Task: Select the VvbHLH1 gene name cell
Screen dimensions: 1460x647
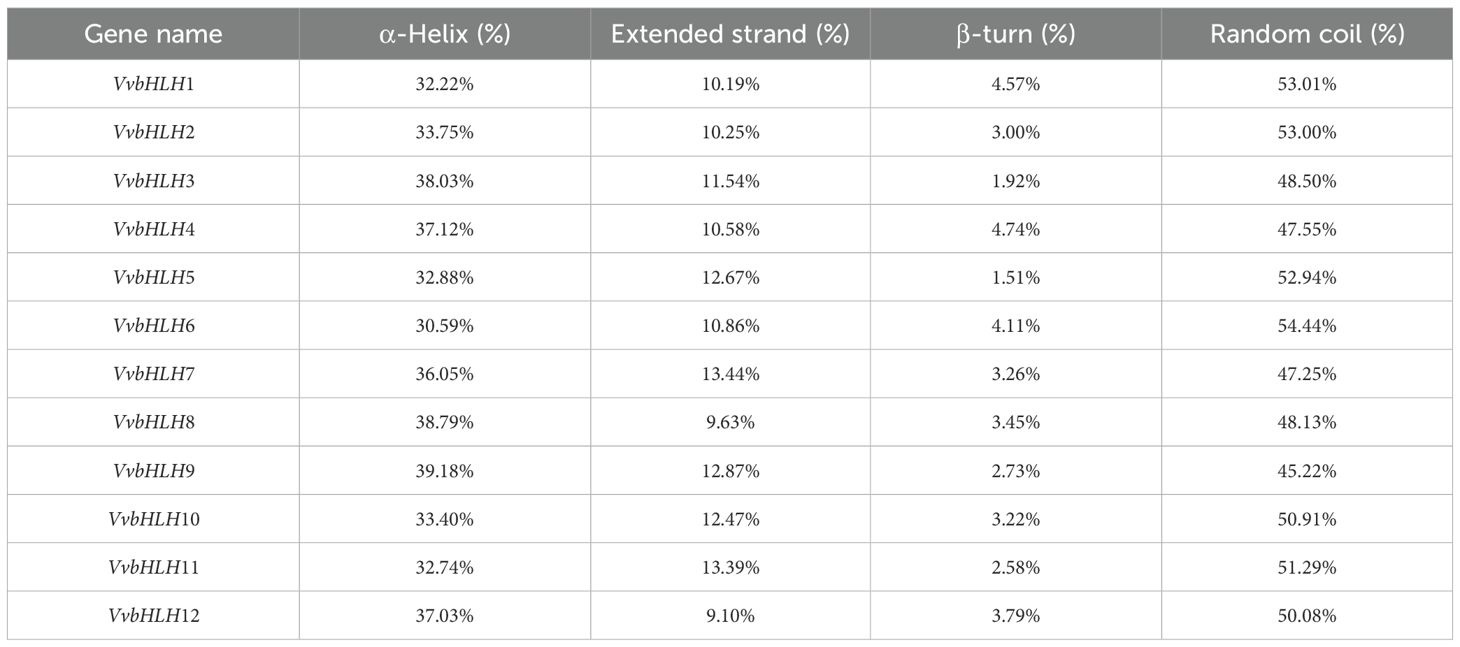Action: click(153, 84)
